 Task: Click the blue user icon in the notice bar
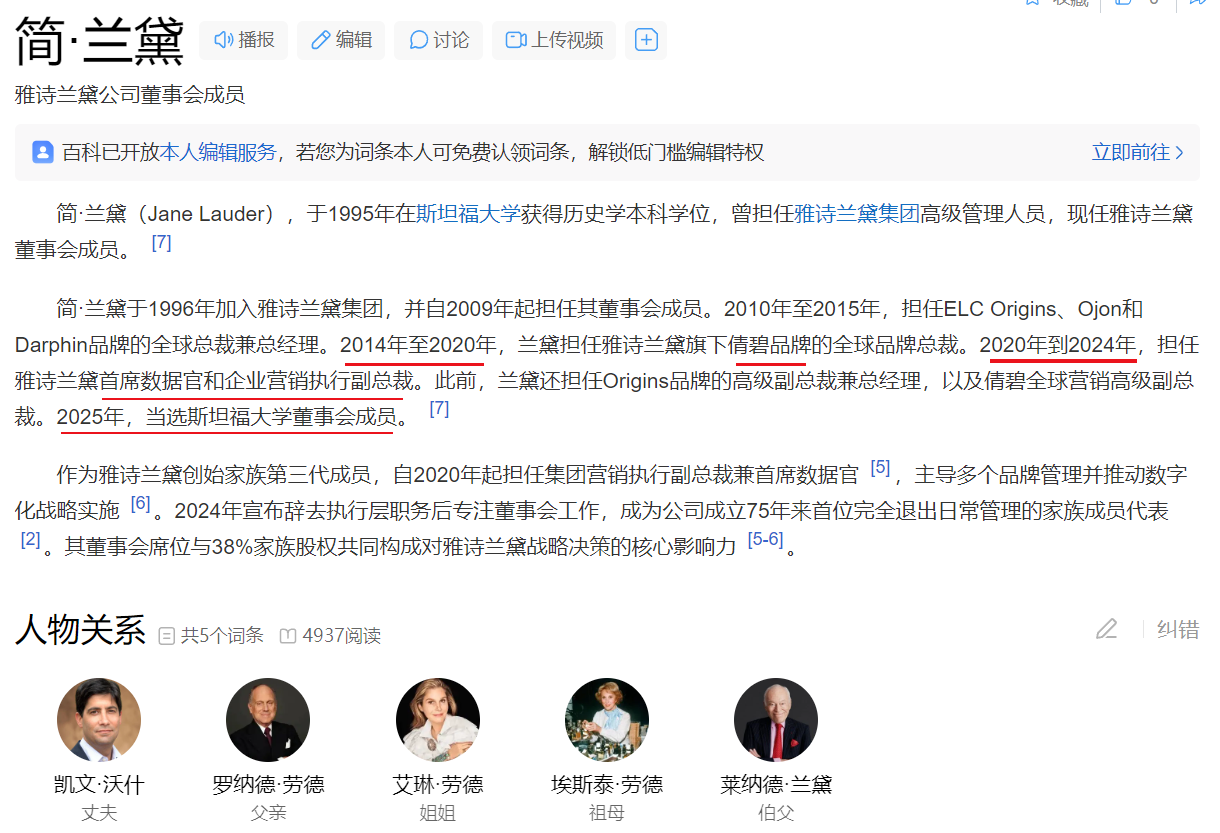tap(43, 152)
